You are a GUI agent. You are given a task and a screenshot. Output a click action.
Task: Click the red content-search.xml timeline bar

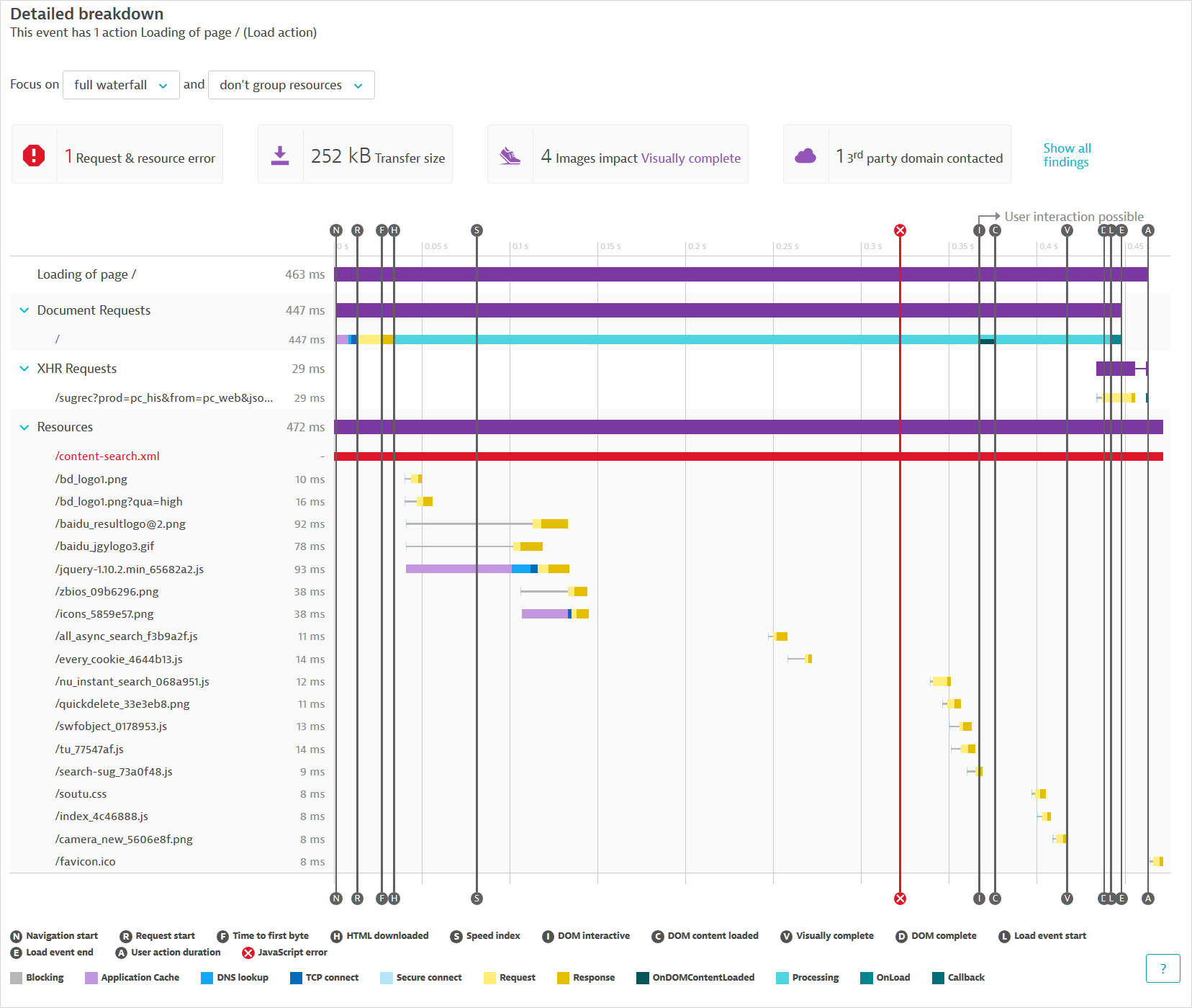click(749, 456)
